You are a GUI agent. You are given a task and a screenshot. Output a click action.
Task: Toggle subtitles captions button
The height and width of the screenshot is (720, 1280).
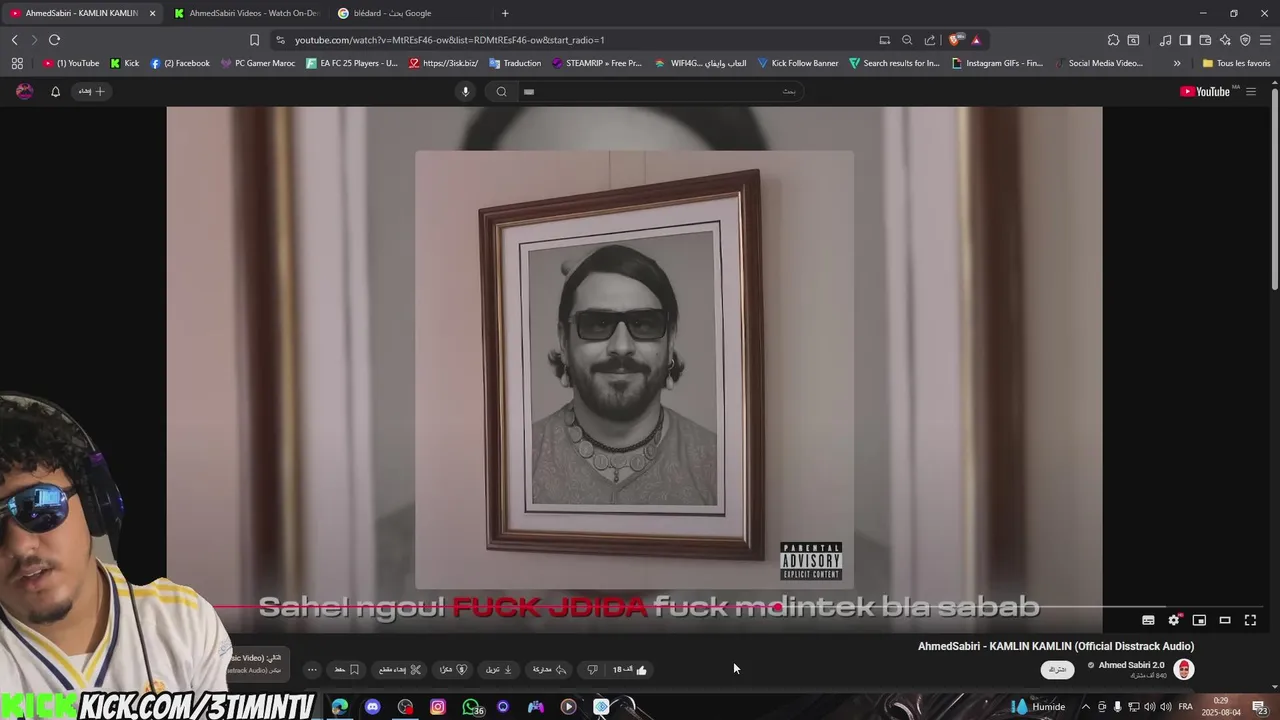(x=1148, y=620)
